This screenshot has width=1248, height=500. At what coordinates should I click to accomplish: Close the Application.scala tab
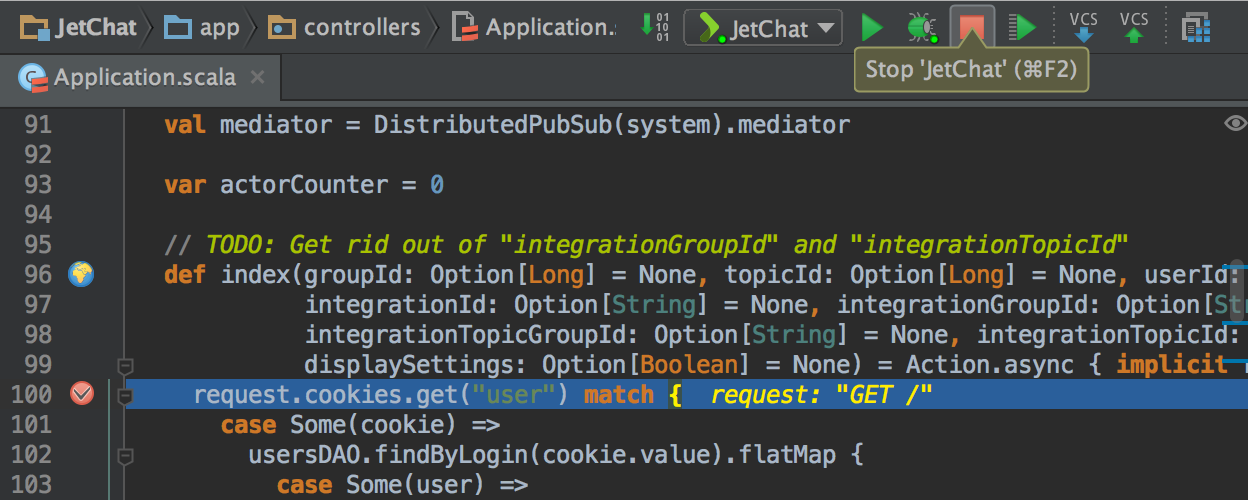[257, 77]
